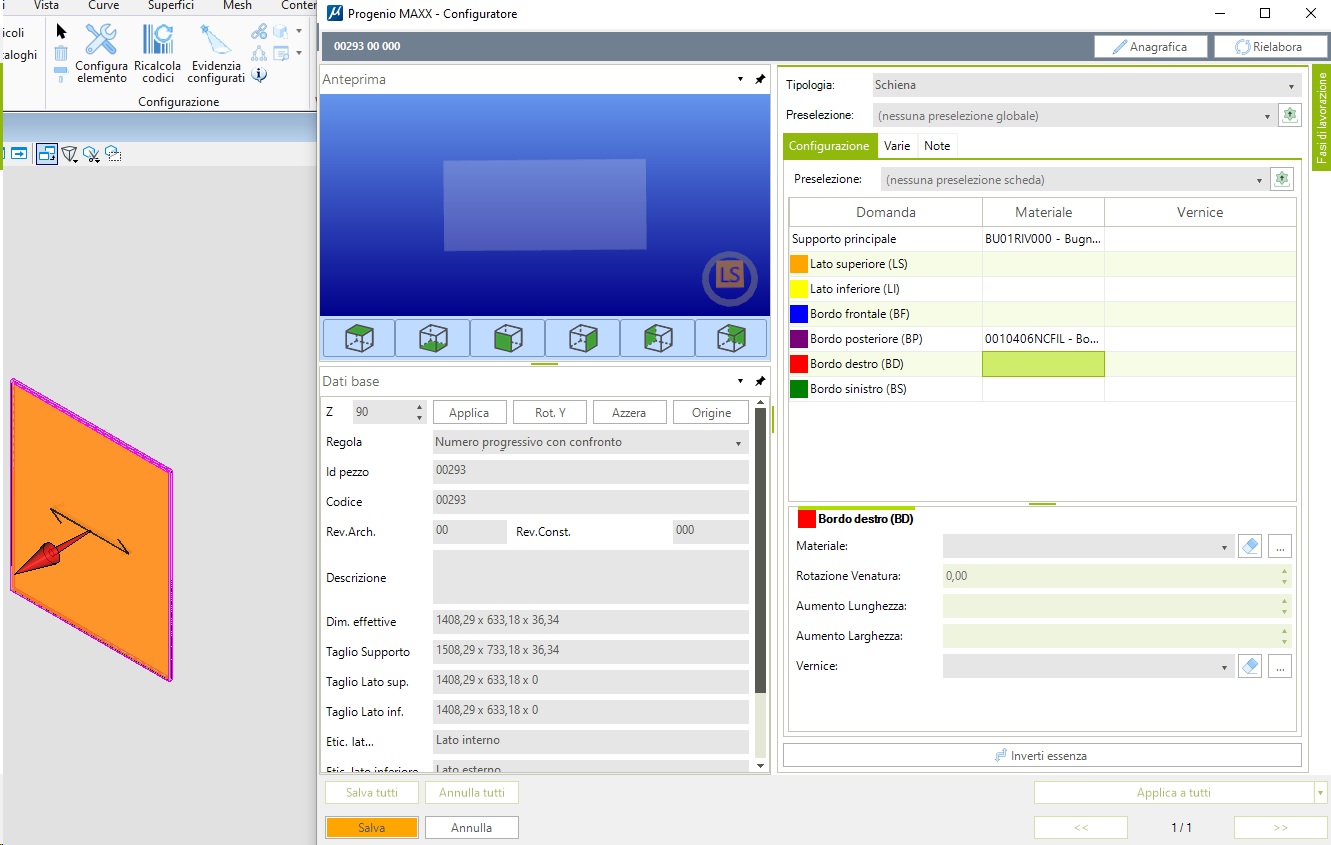Click the Evidenzia configurati spotlight icon

[215, 40]
